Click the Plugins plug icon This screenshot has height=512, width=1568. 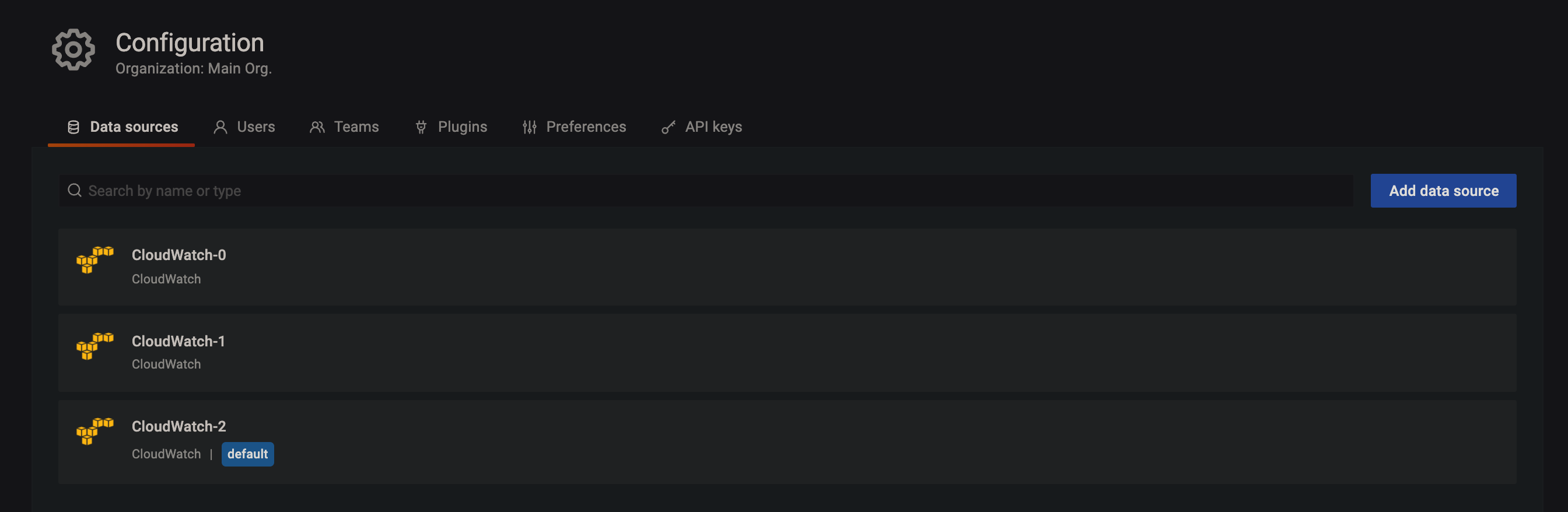pos(421,127)
